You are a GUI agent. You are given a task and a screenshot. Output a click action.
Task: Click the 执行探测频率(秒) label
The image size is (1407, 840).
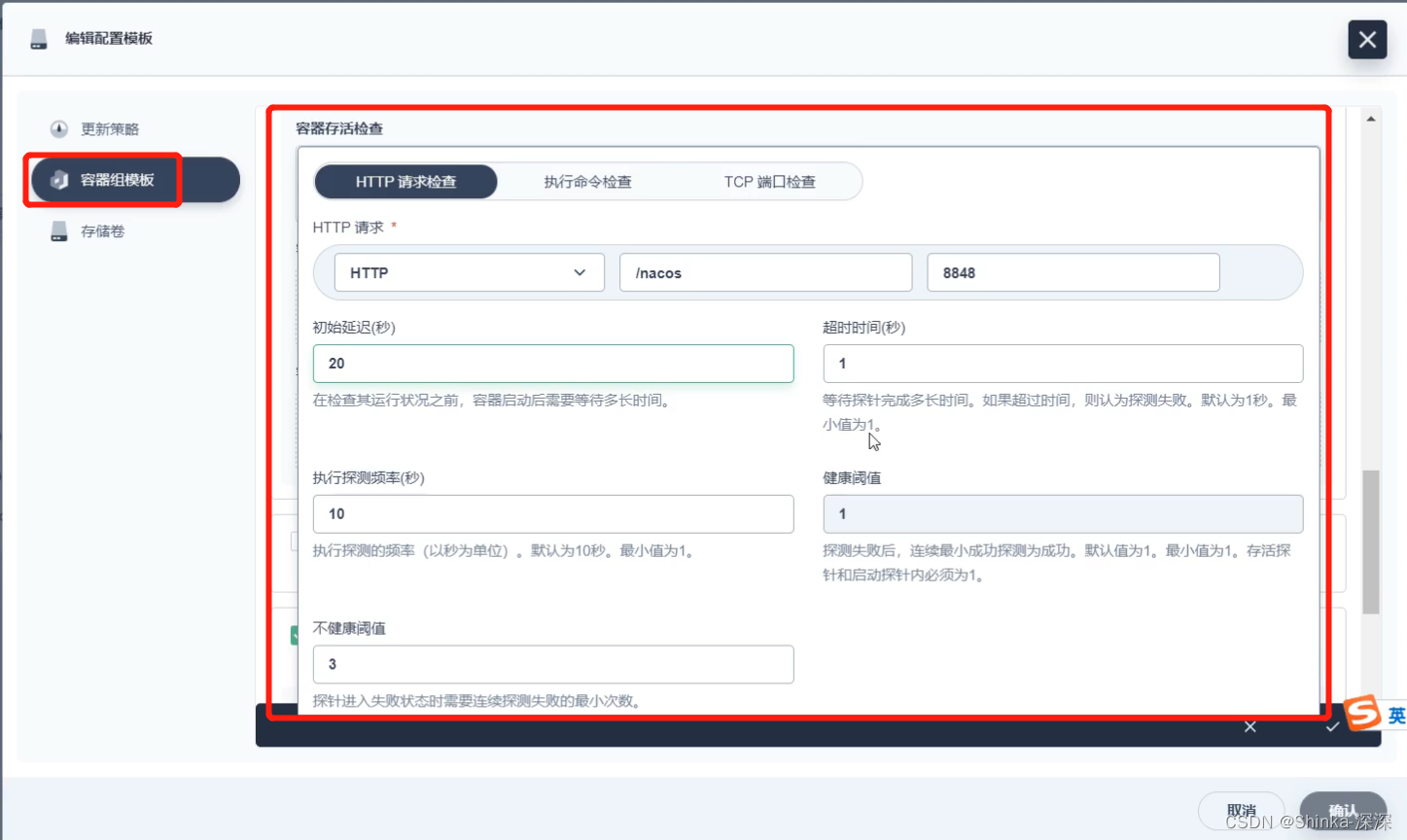[x=369, y=478]
